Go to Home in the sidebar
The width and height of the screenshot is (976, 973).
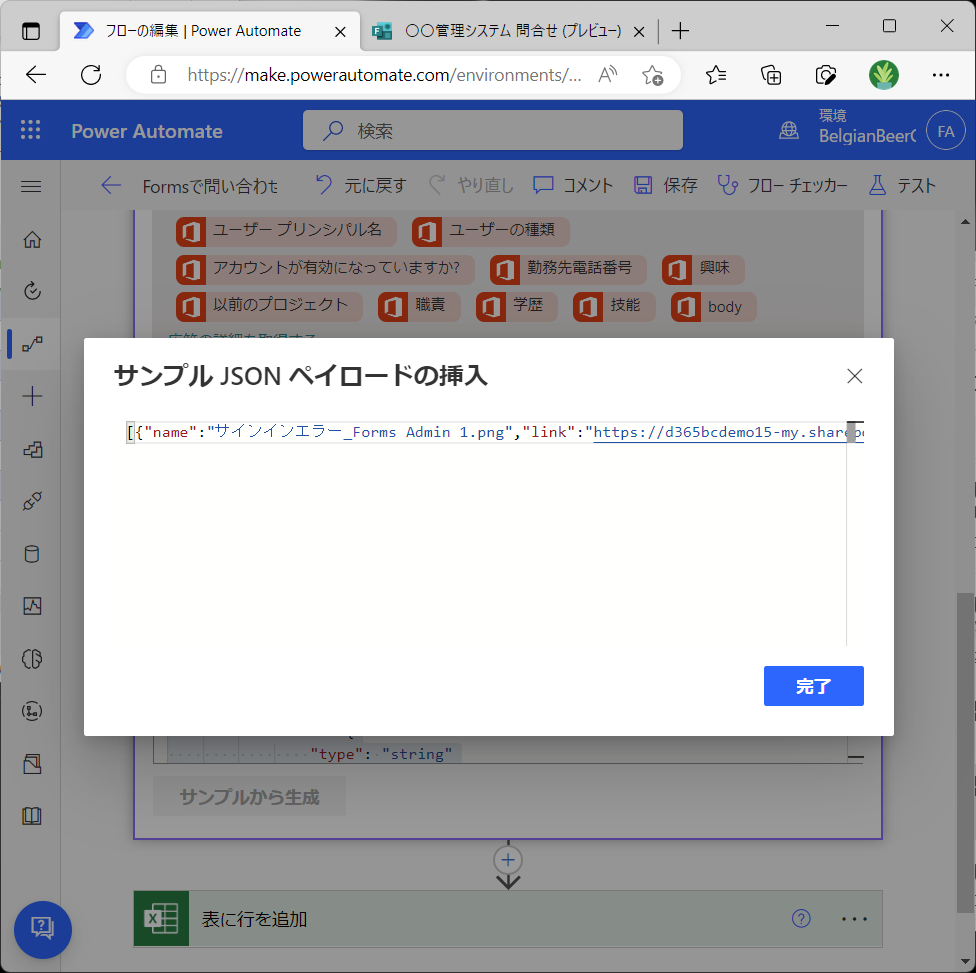[x=32, y=240]
